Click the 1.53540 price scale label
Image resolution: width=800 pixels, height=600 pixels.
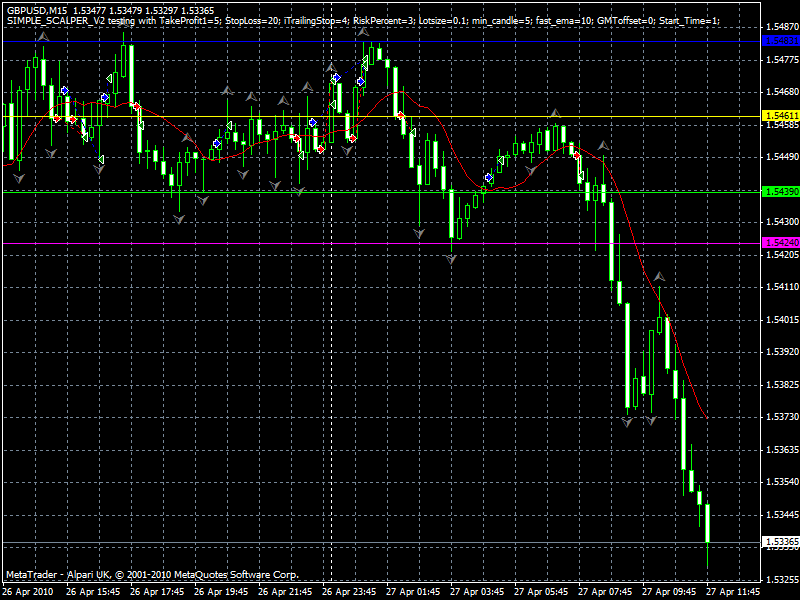coord(782,482)
